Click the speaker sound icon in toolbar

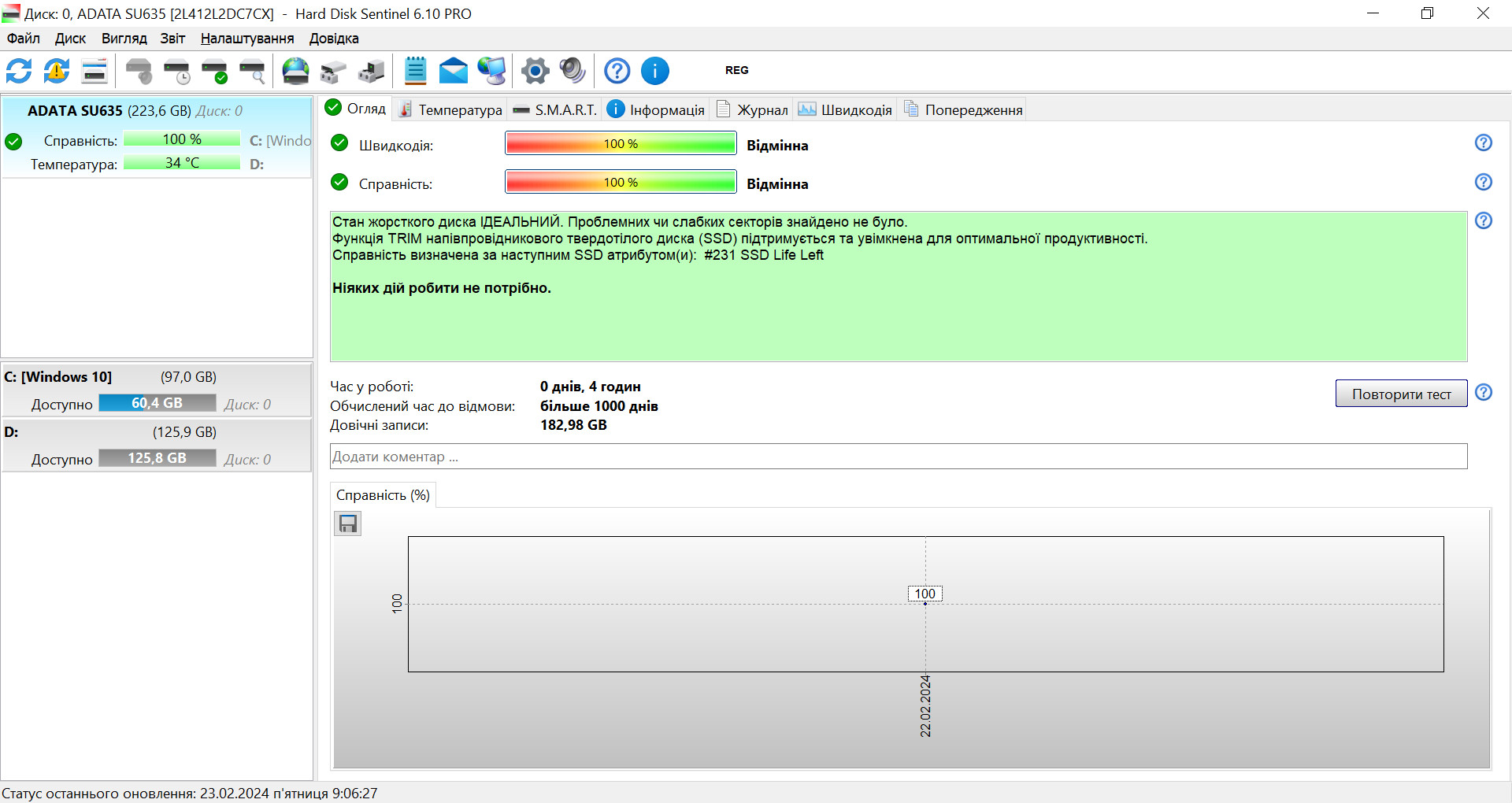tap(573, 71)
